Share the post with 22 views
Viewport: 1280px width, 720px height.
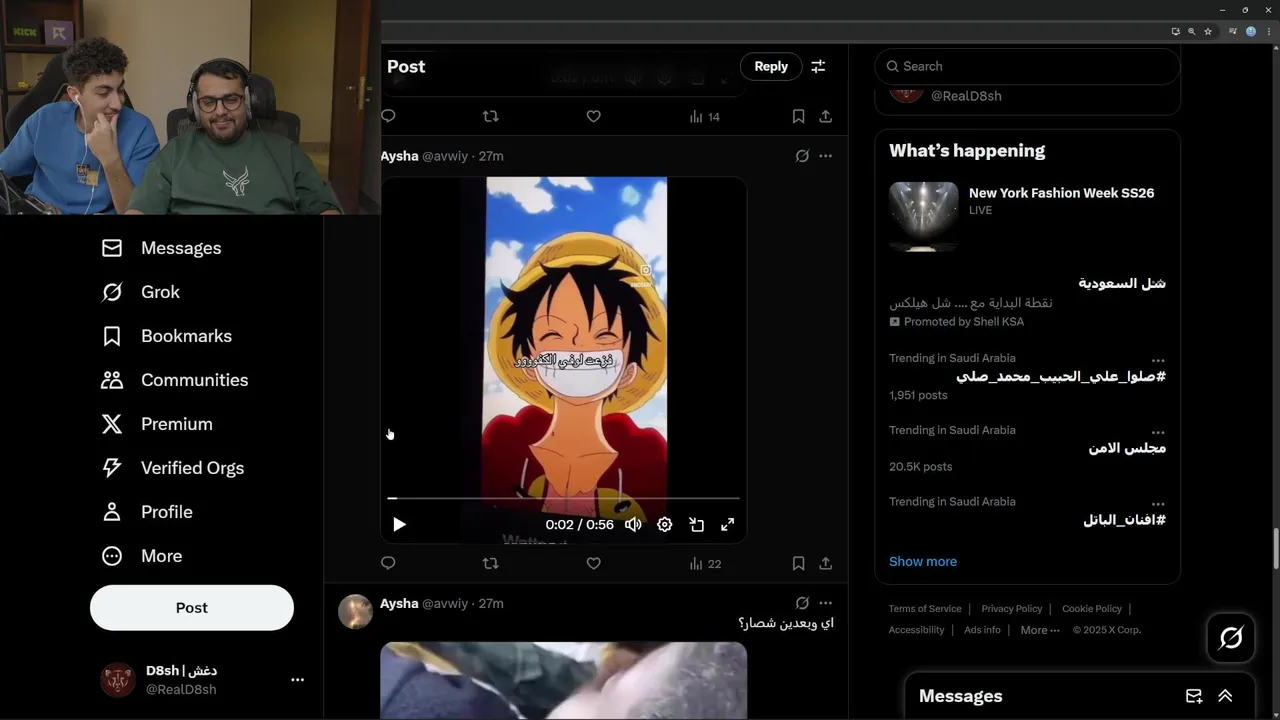[825, 563]
